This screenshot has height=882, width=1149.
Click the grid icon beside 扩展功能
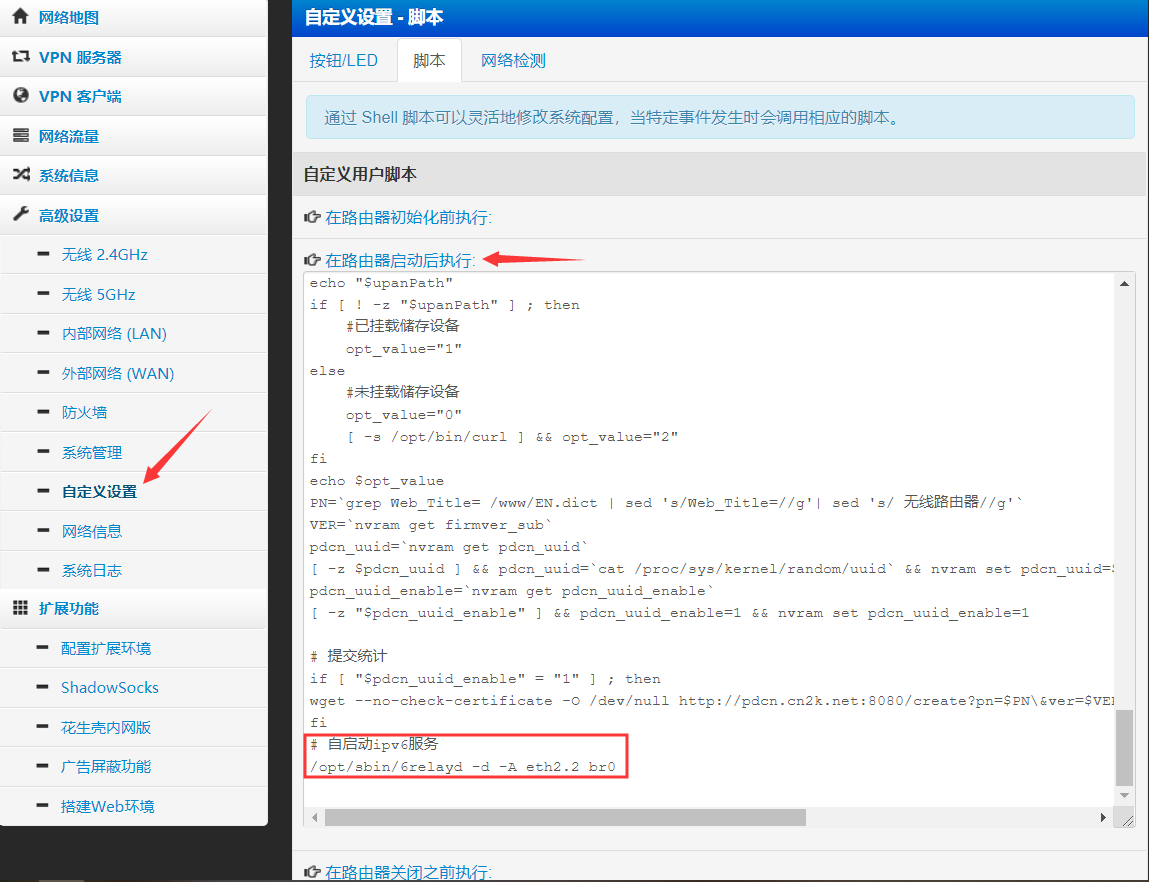point(21,607)
